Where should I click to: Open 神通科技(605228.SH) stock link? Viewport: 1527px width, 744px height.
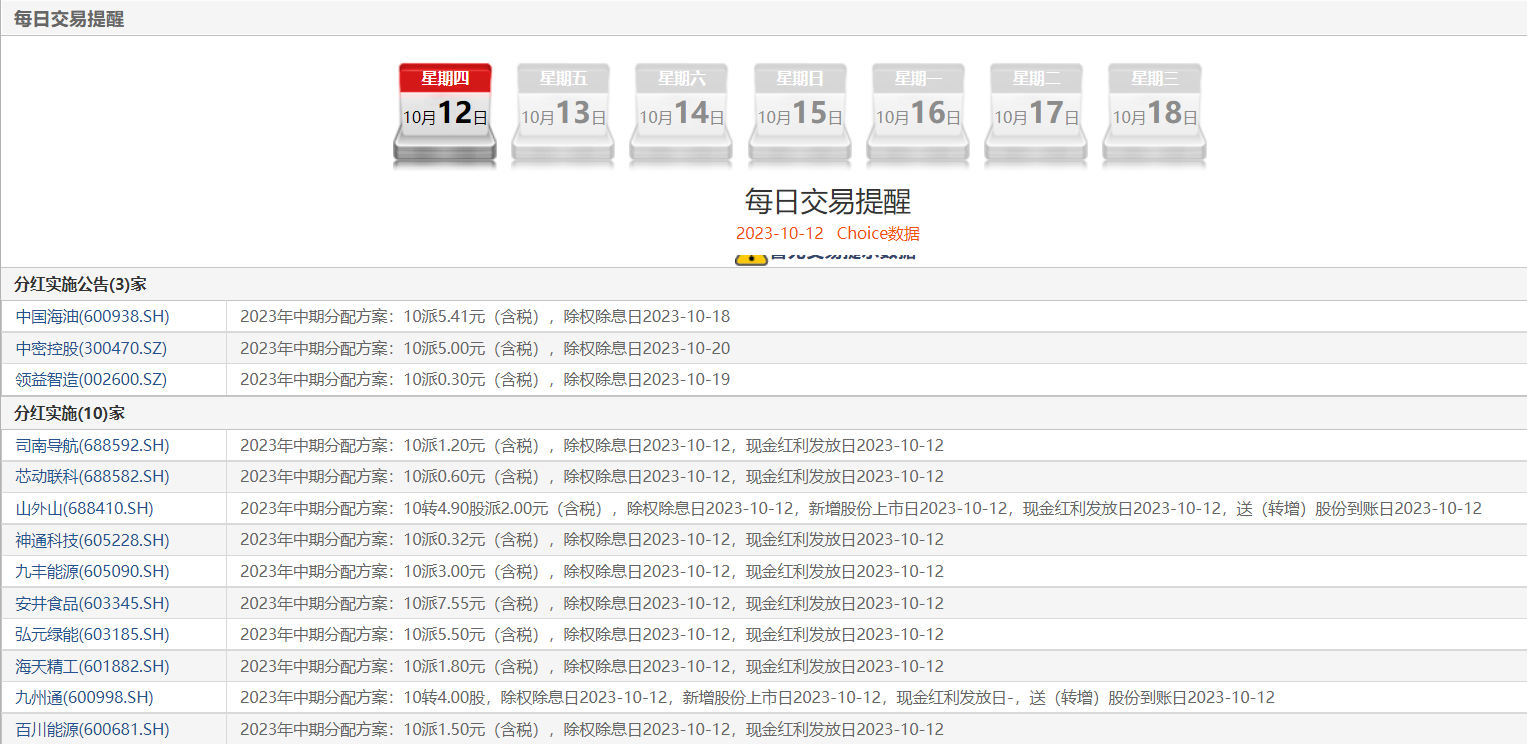coord(92,541)
